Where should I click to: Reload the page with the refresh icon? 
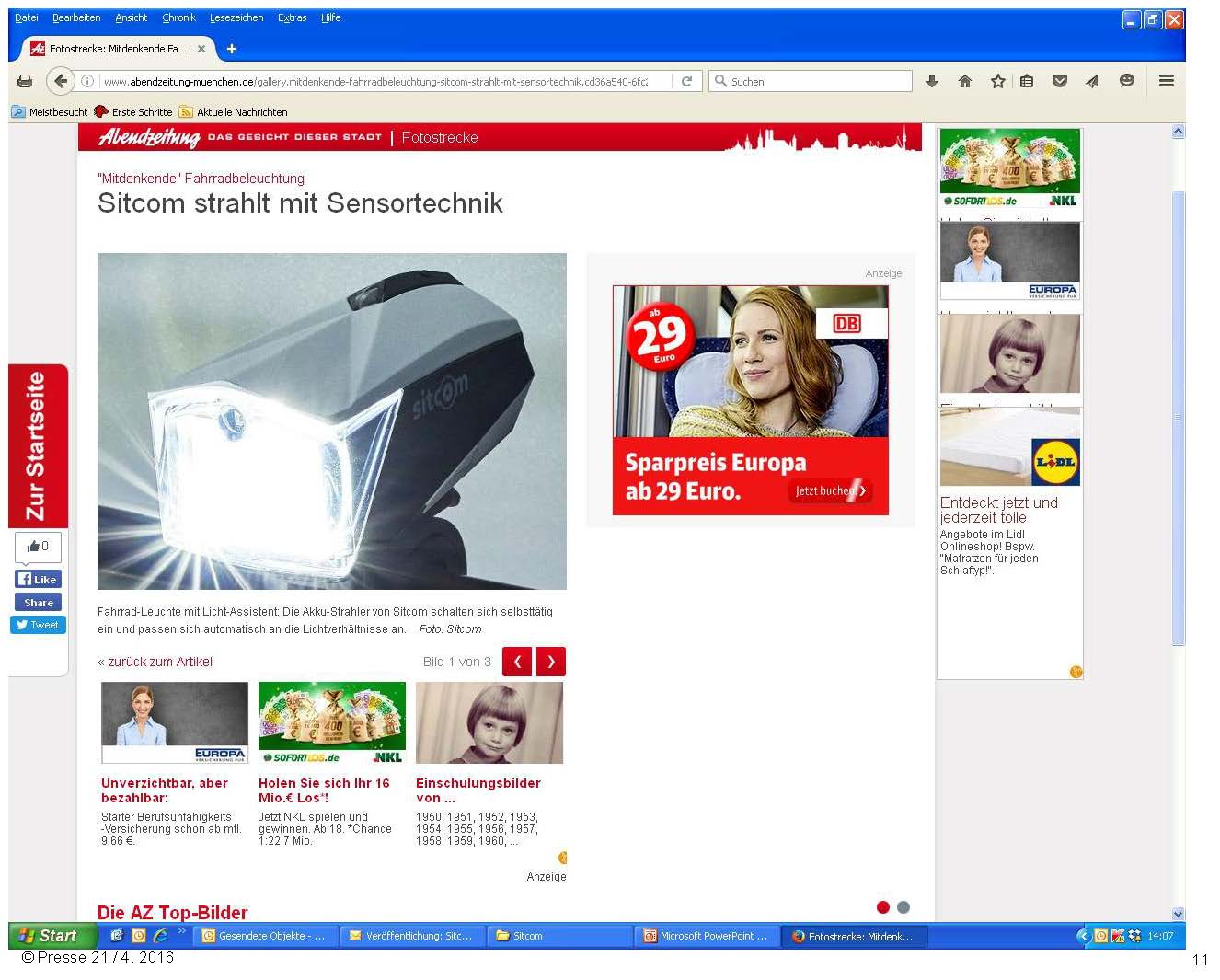(x=686, y=81)
